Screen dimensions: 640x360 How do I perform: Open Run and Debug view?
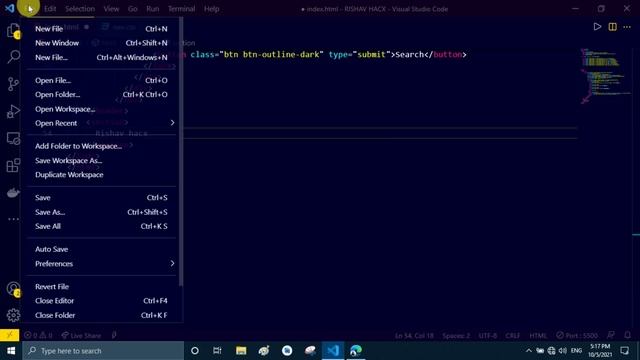[13, 111]
